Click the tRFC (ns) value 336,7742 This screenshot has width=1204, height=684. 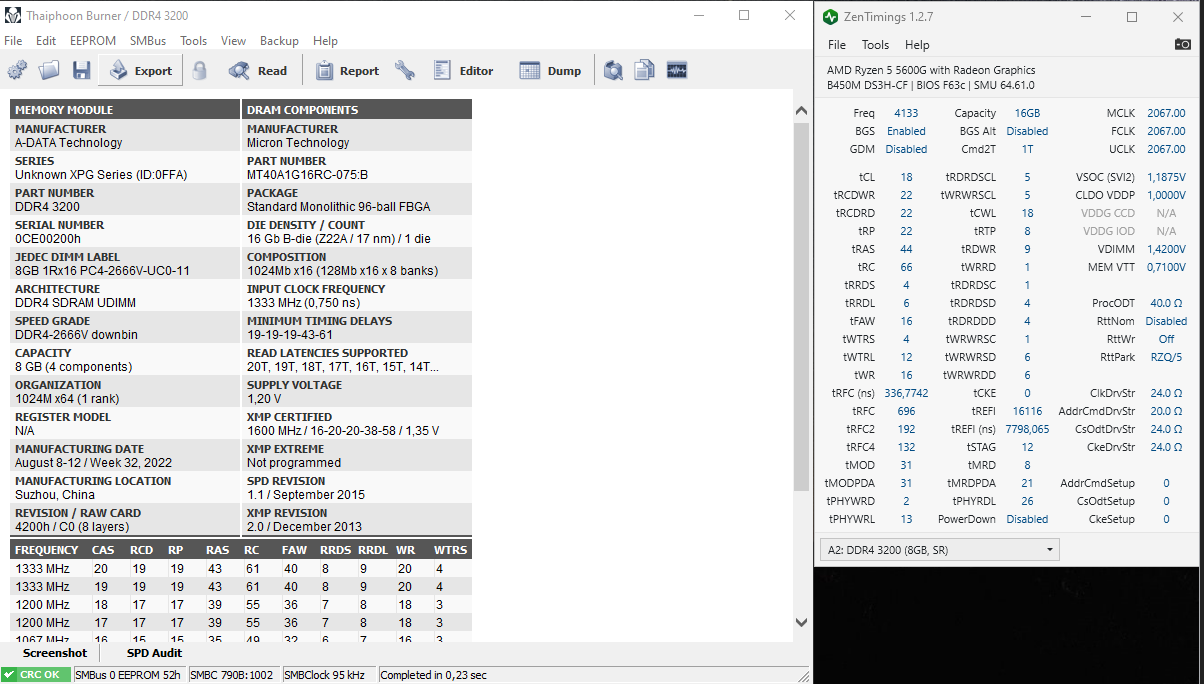click(x=906, y=393)
